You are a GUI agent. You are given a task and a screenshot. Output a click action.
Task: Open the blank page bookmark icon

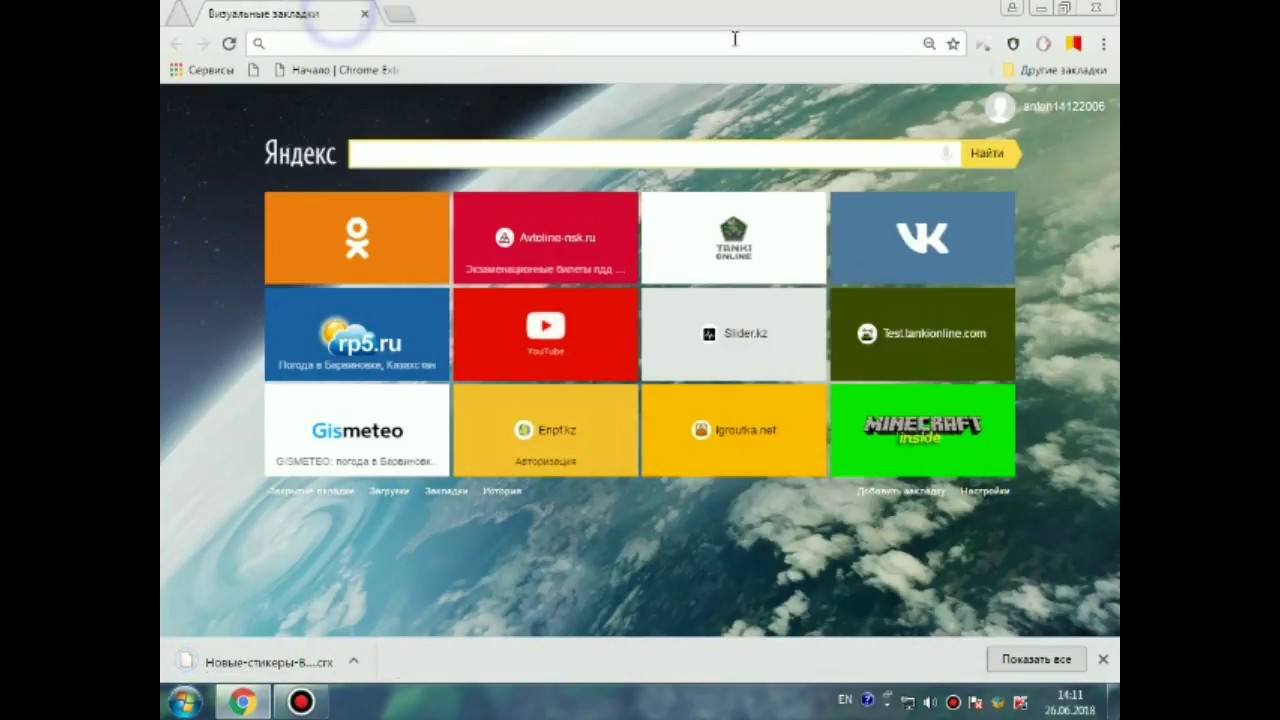(253, 70)
